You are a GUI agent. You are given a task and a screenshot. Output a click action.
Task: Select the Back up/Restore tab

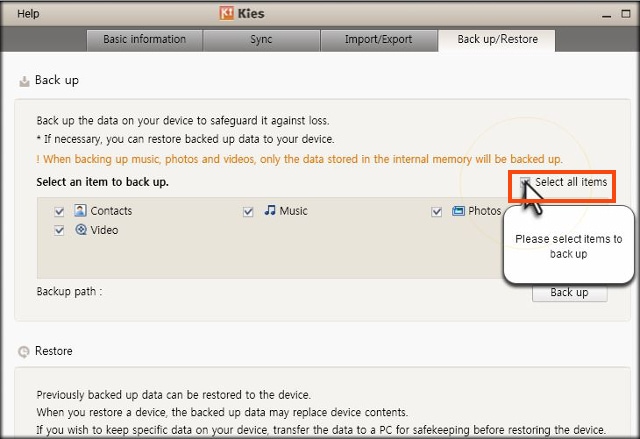pos(497,40)
